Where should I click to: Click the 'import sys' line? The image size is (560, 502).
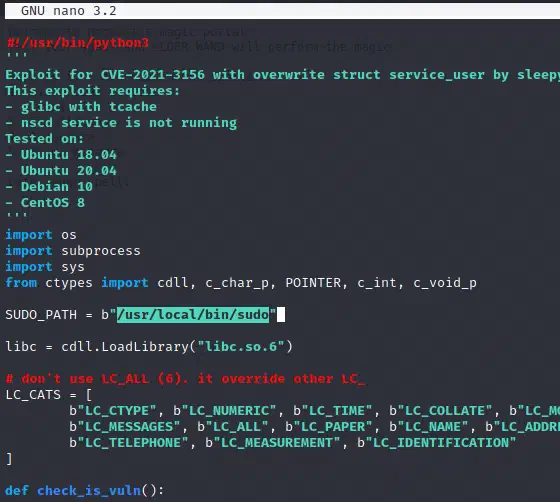tap(45, 267)
